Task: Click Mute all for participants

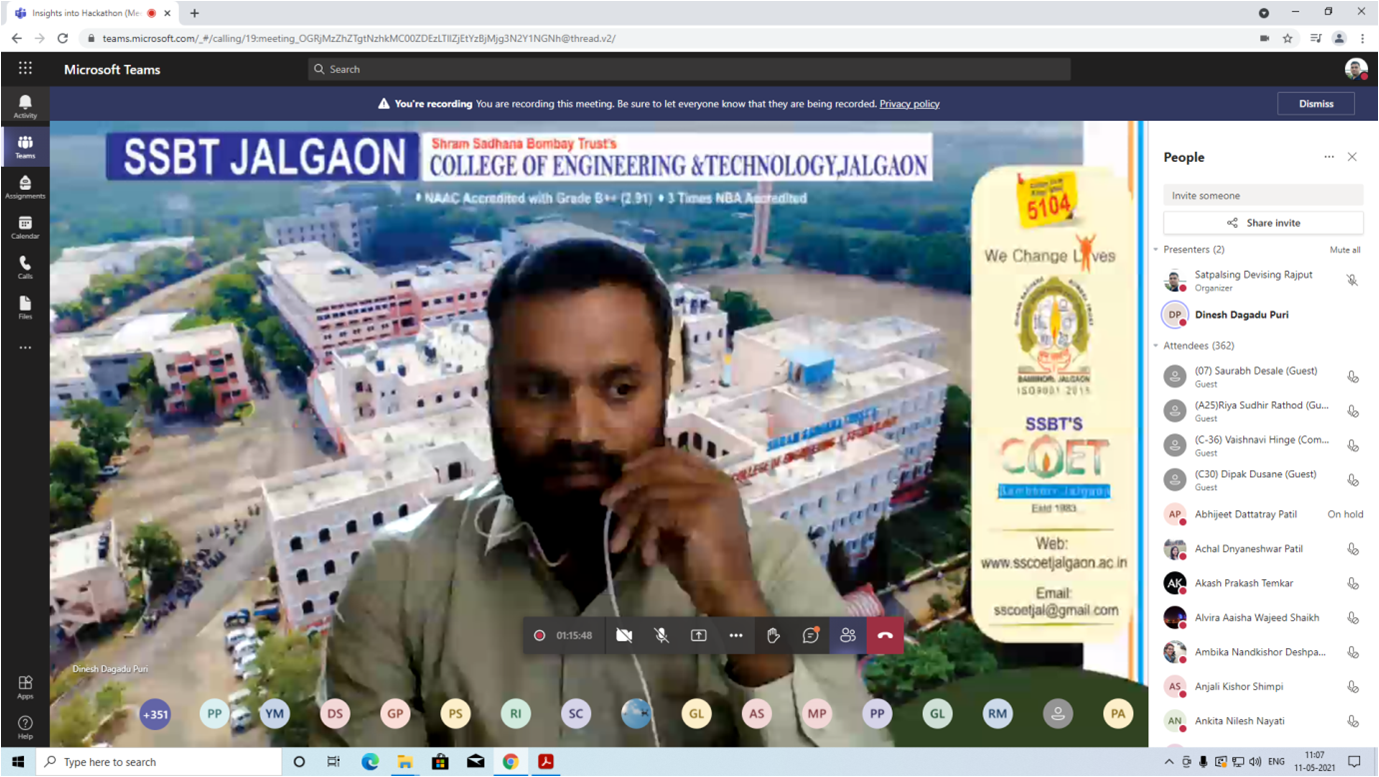Action: pyautogui.click(x=1345, y=250)
